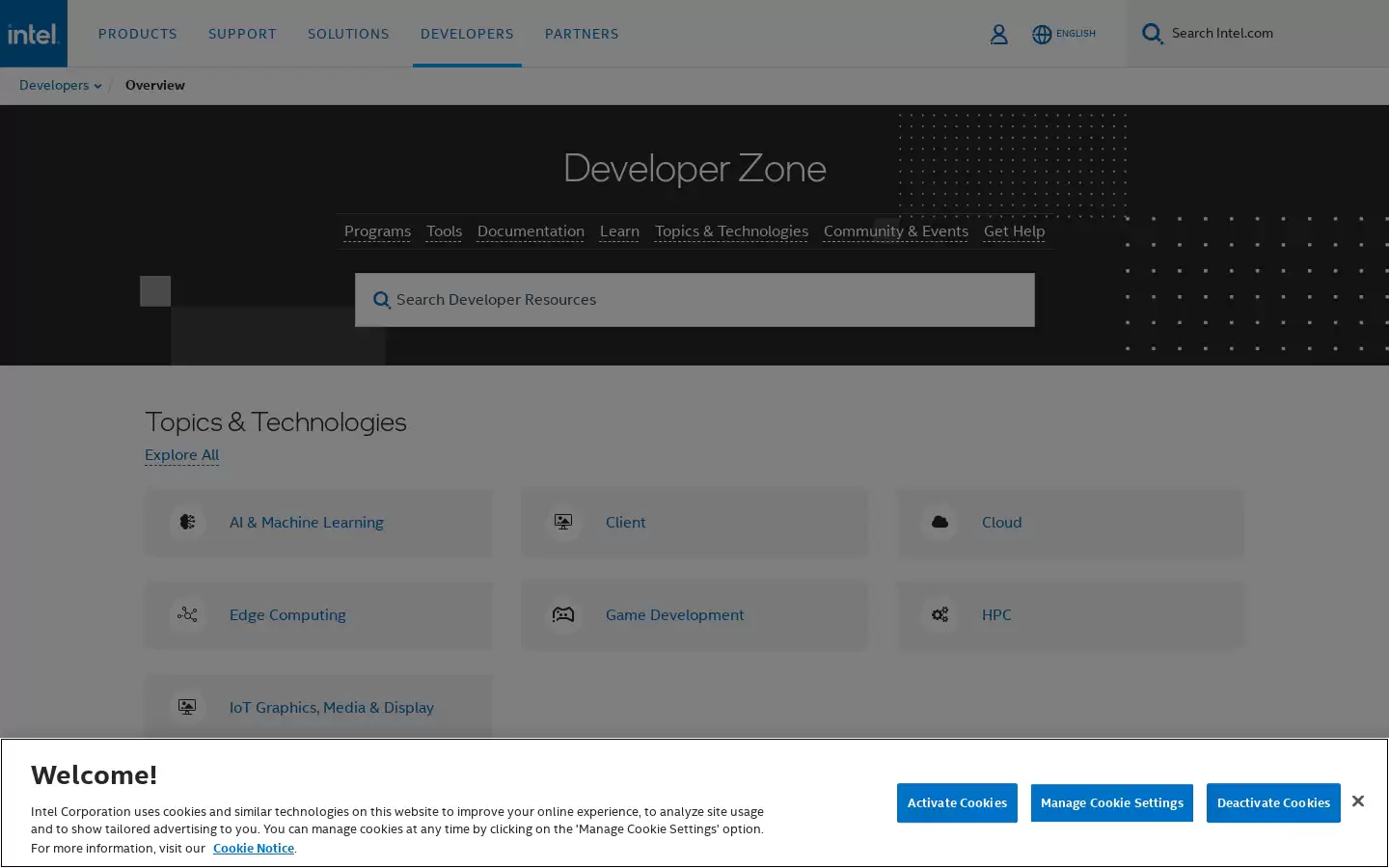
Task: Open the Cookie Notice link
Action: click(x=254, y=849)
